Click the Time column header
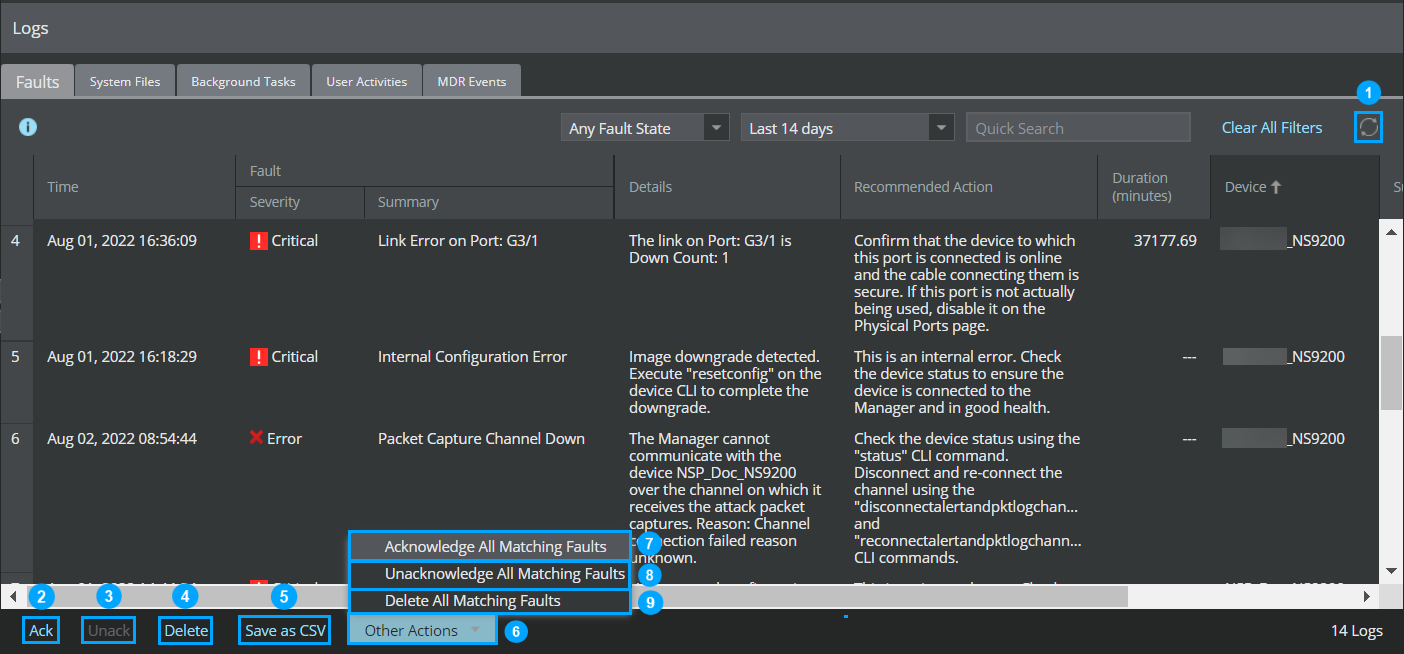1404x654 pixels. [x=135, y=187]
